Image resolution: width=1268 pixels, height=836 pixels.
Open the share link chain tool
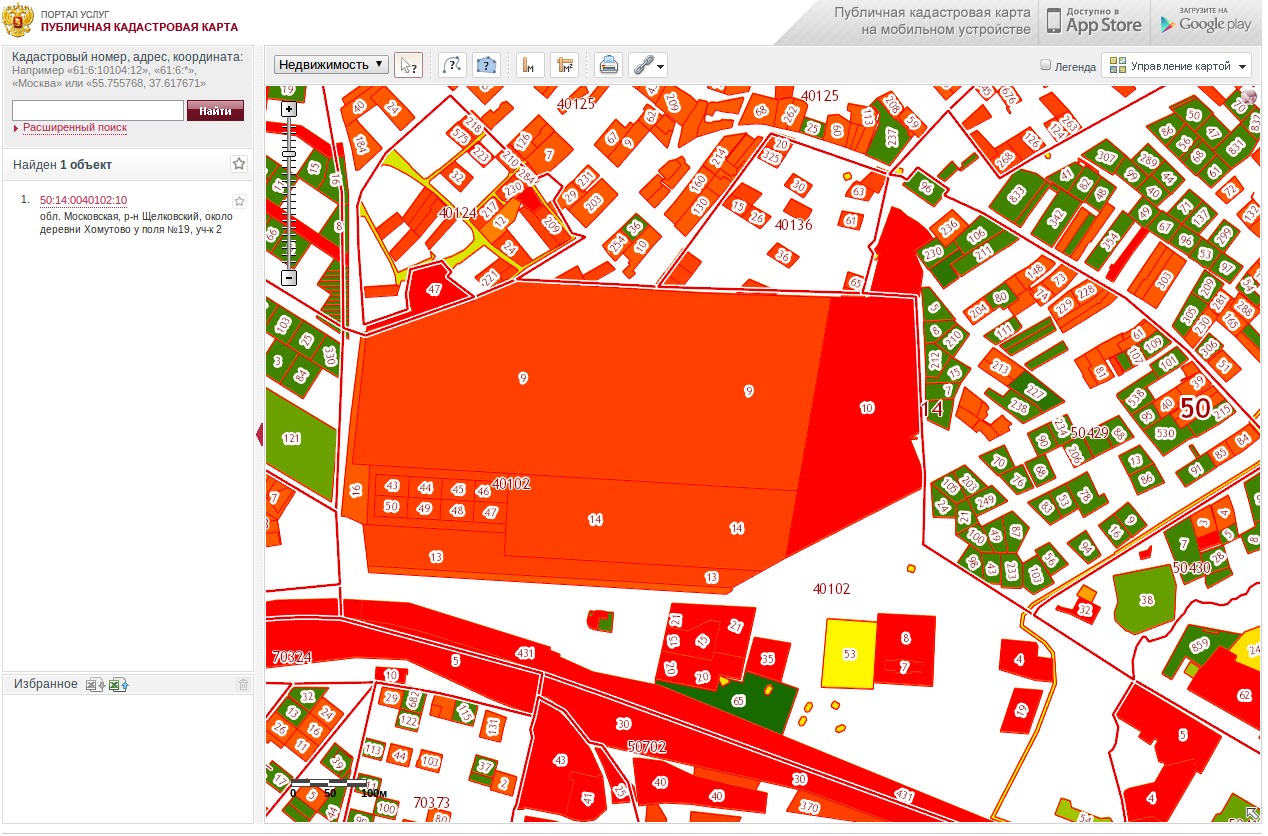coord(647,65)
